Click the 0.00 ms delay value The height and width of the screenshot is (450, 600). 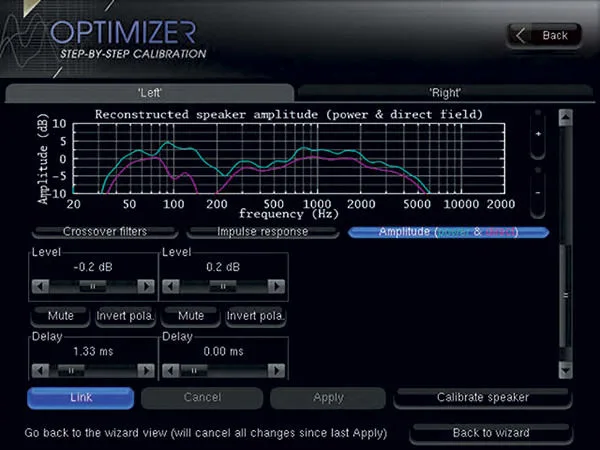click(x=223, y=351)
